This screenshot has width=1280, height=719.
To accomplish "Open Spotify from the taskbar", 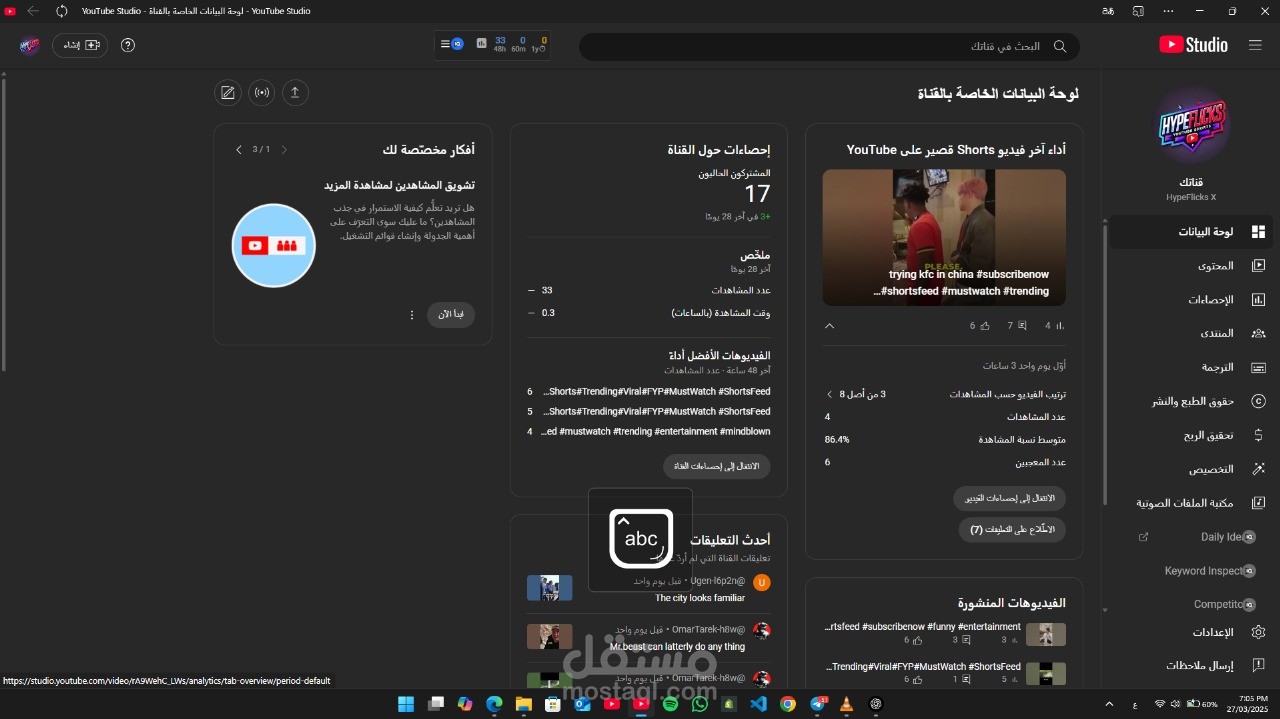I will pos(670,704).
